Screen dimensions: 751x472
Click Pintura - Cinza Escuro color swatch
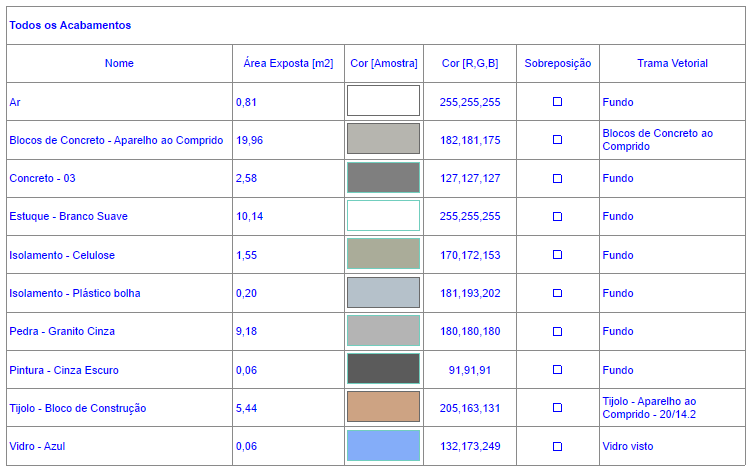[383, 369]
